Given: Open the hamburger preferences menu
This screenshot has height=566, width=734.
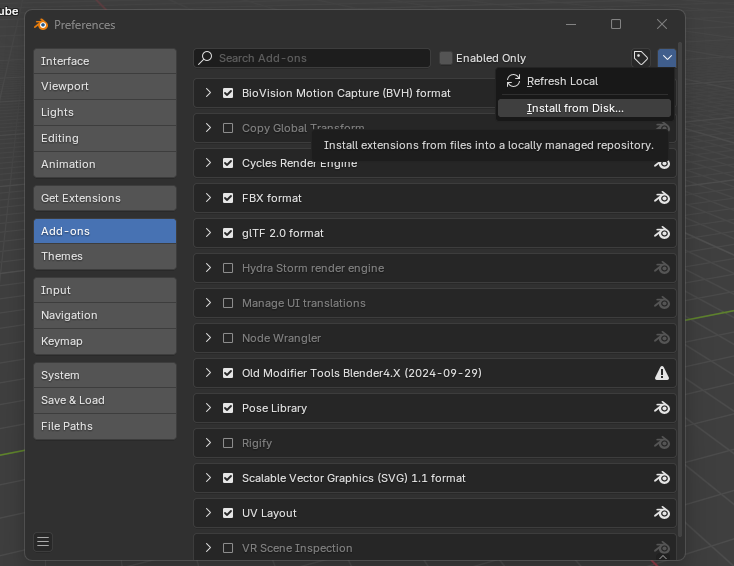Looking at the screenshot, I should tap(43, 542).
